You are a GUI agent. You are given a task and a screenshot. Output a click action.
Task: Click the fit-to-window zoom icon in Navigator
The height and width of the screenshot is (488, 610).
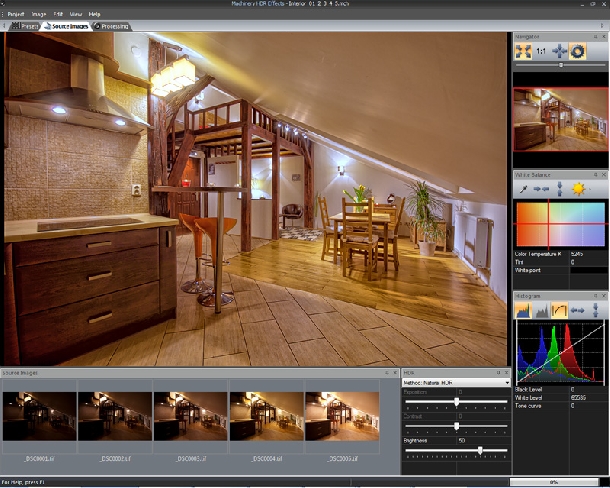click(524, 50)
